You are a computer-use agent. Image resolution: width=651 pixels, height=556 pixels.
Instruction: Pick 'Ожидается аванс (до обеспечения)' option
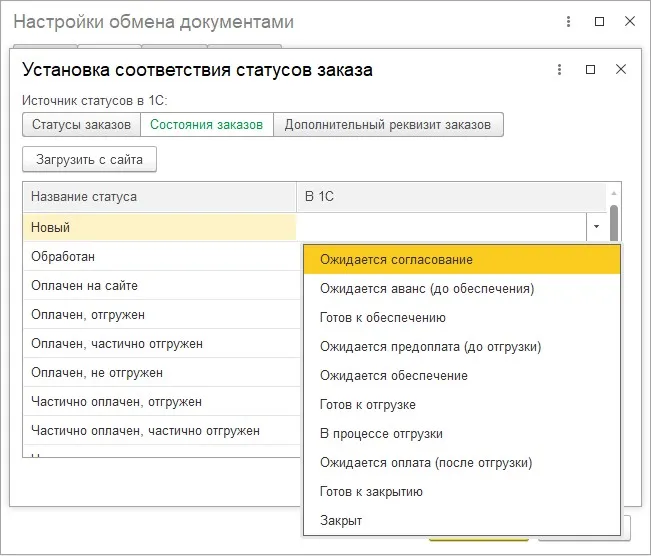[426, 289]
